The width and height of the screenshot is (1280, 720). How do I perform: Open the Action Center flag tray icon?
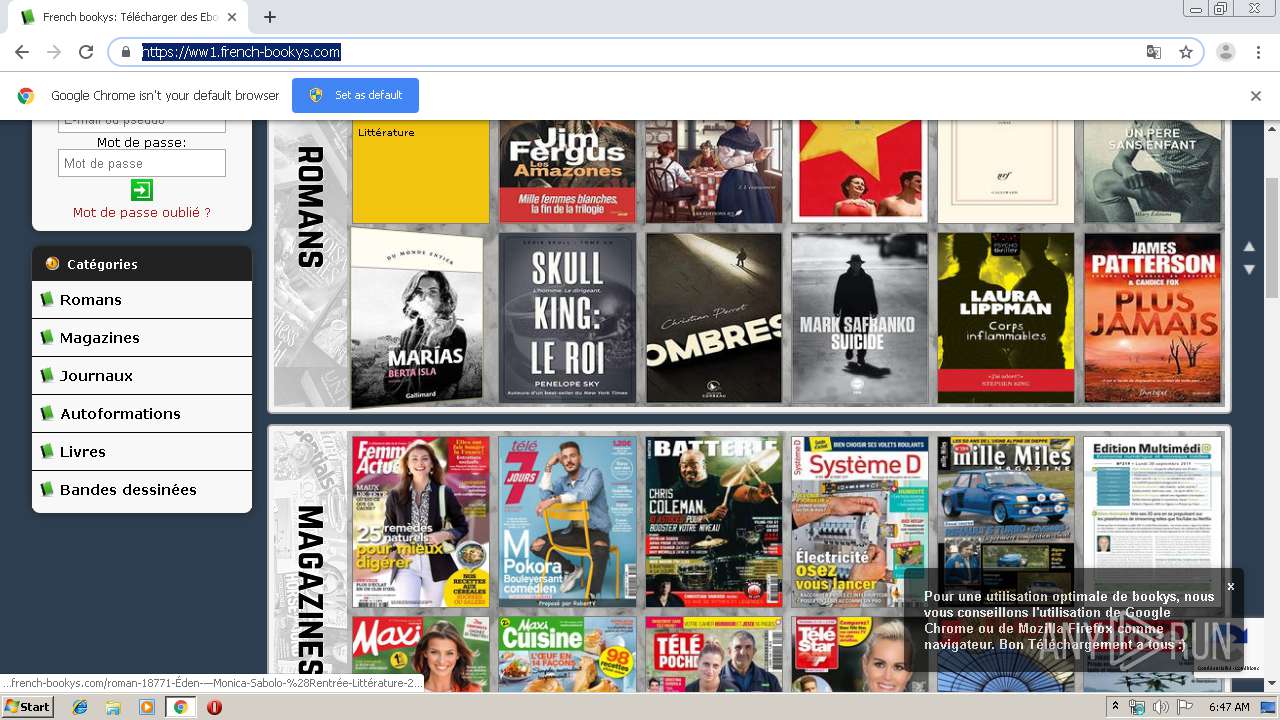[x=1184, y=707]
